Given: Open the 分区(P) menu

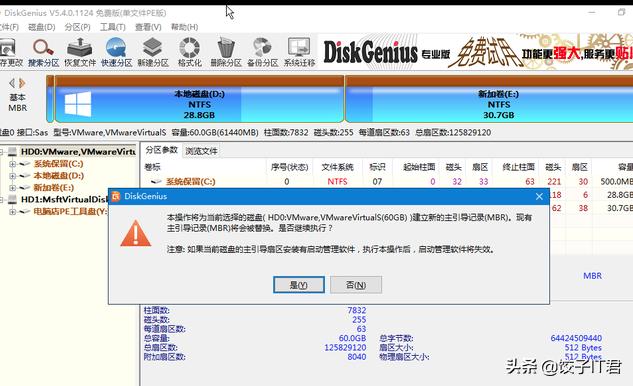Looking at the screenshot, I should pos(77,27).
